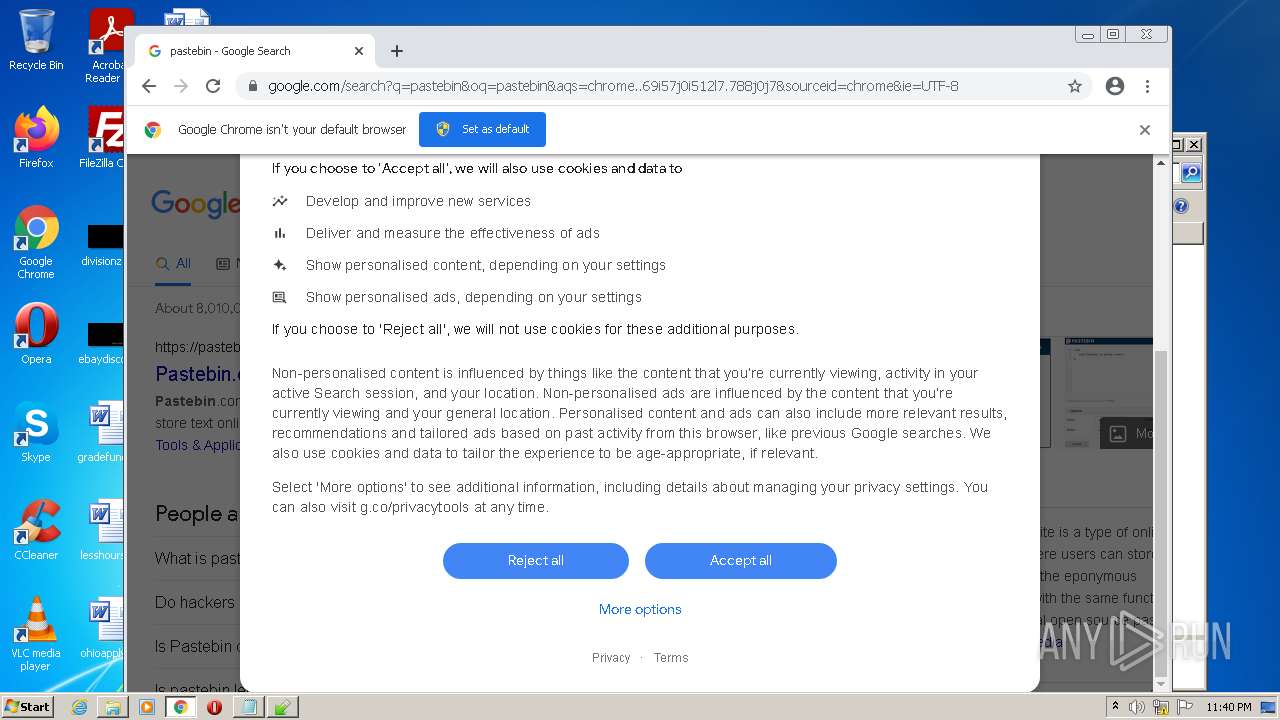Click the Action Center flag tray icon
Viewport: 1280px width, 720px height.
point(1184,707)
